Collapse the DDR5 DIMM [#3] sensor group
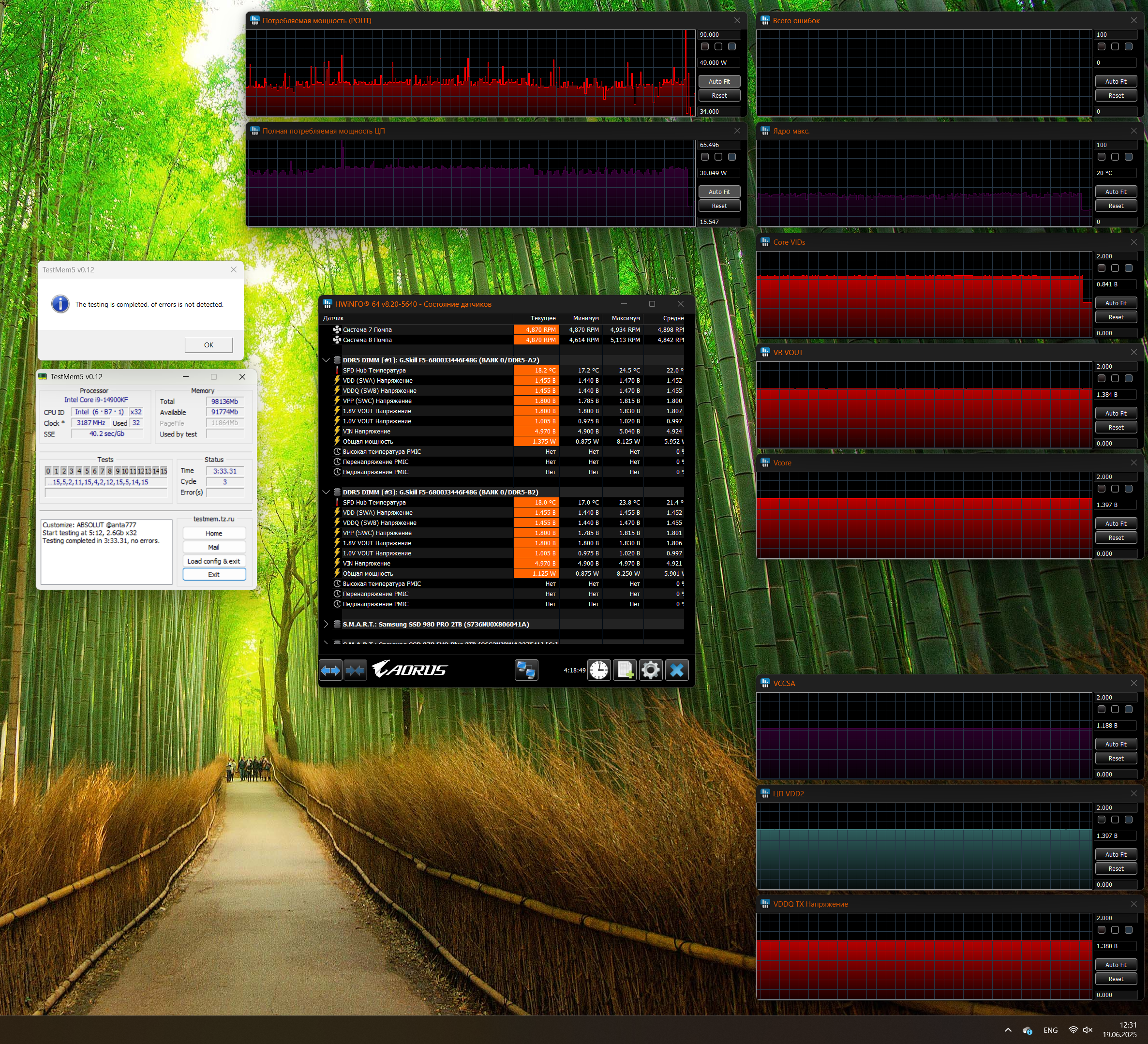 coord(326,492)
